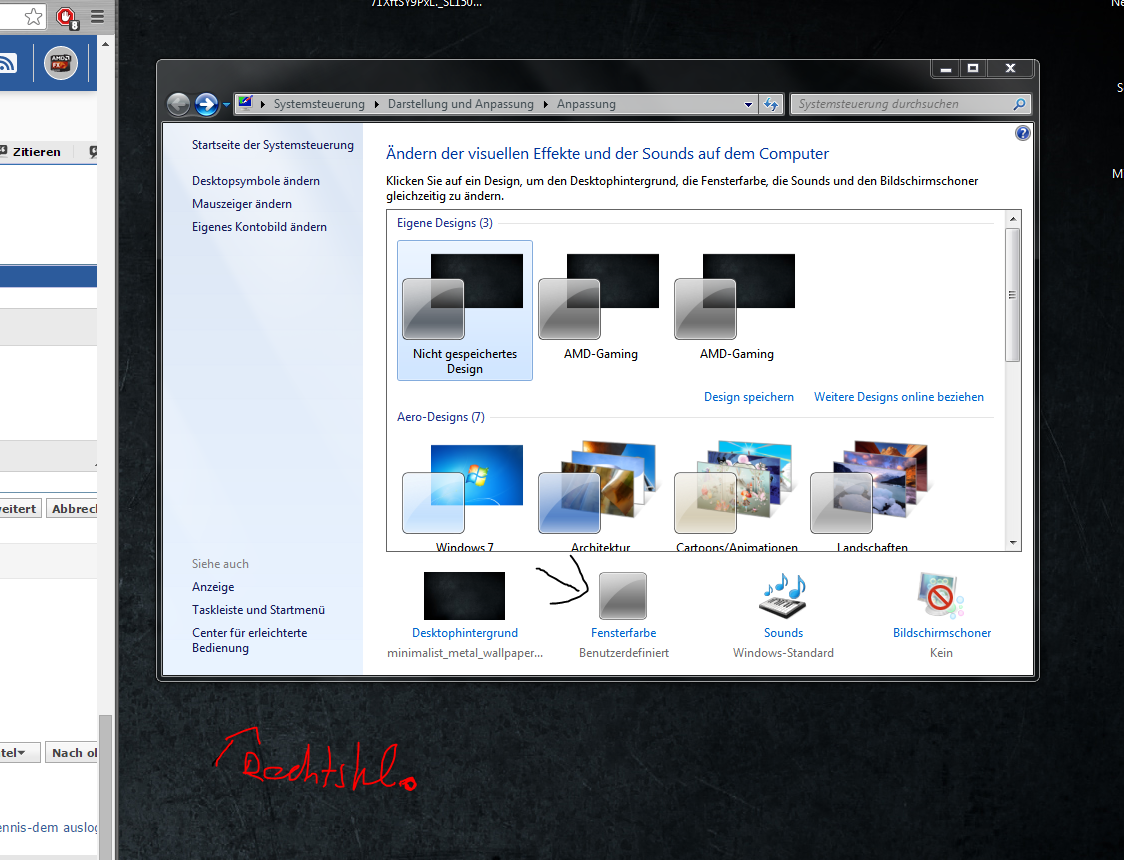Click the theme list scroll-up arrow

click(1013, 219)
